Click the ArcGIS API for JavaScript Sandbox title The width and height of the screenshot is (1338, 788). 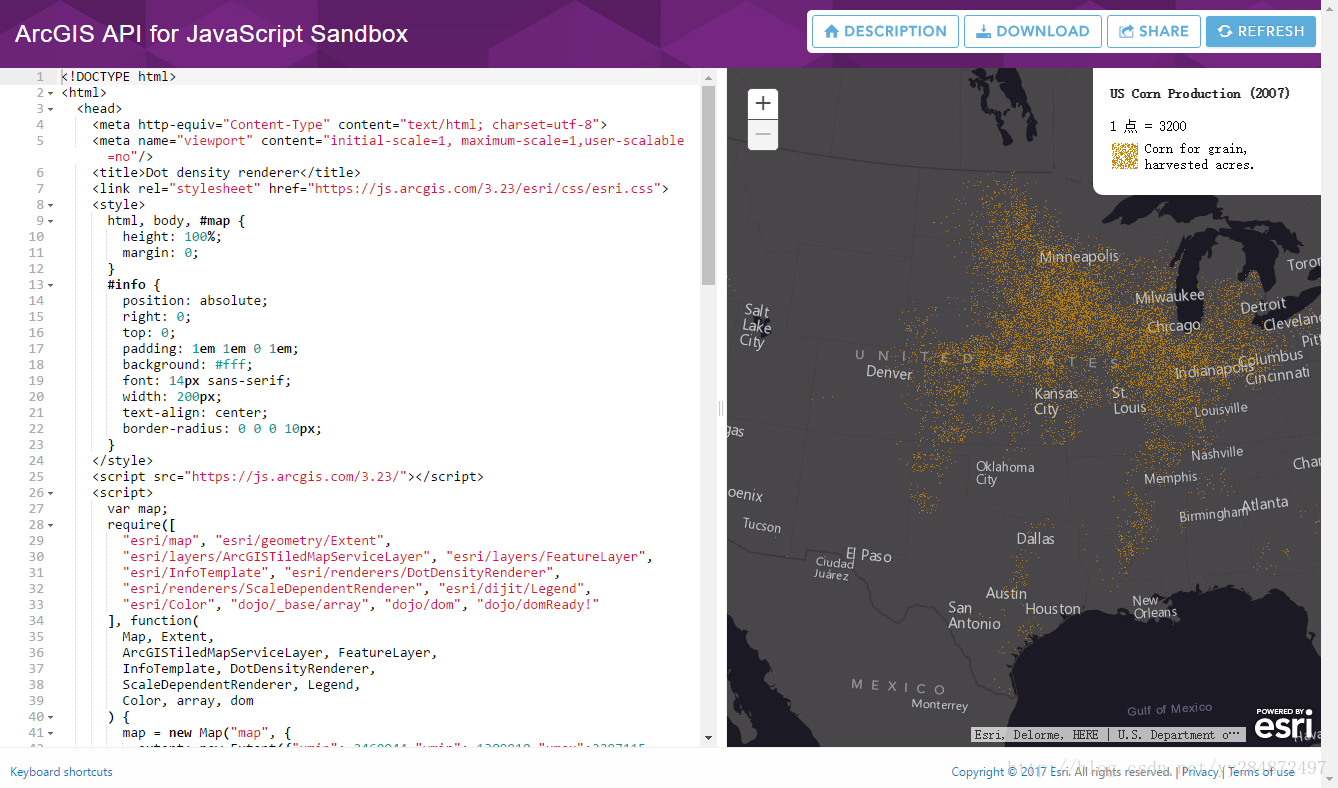[x=211, y=33]
